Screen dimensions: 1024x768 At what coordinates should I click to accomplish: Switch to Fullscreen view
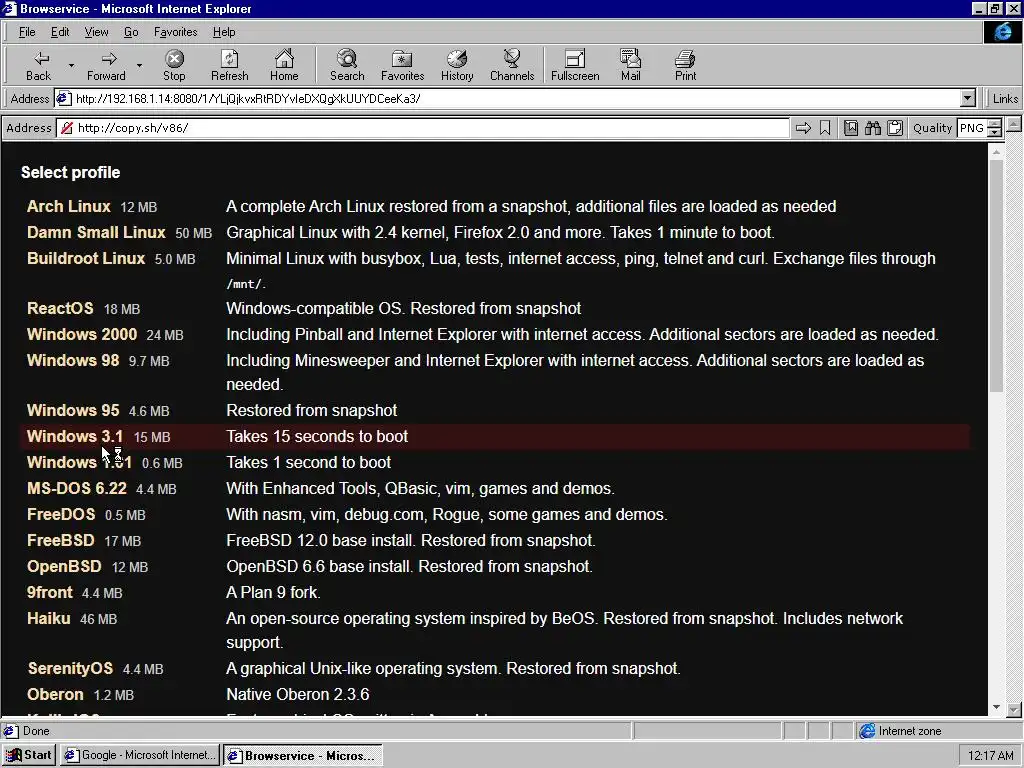pos(575,65)
